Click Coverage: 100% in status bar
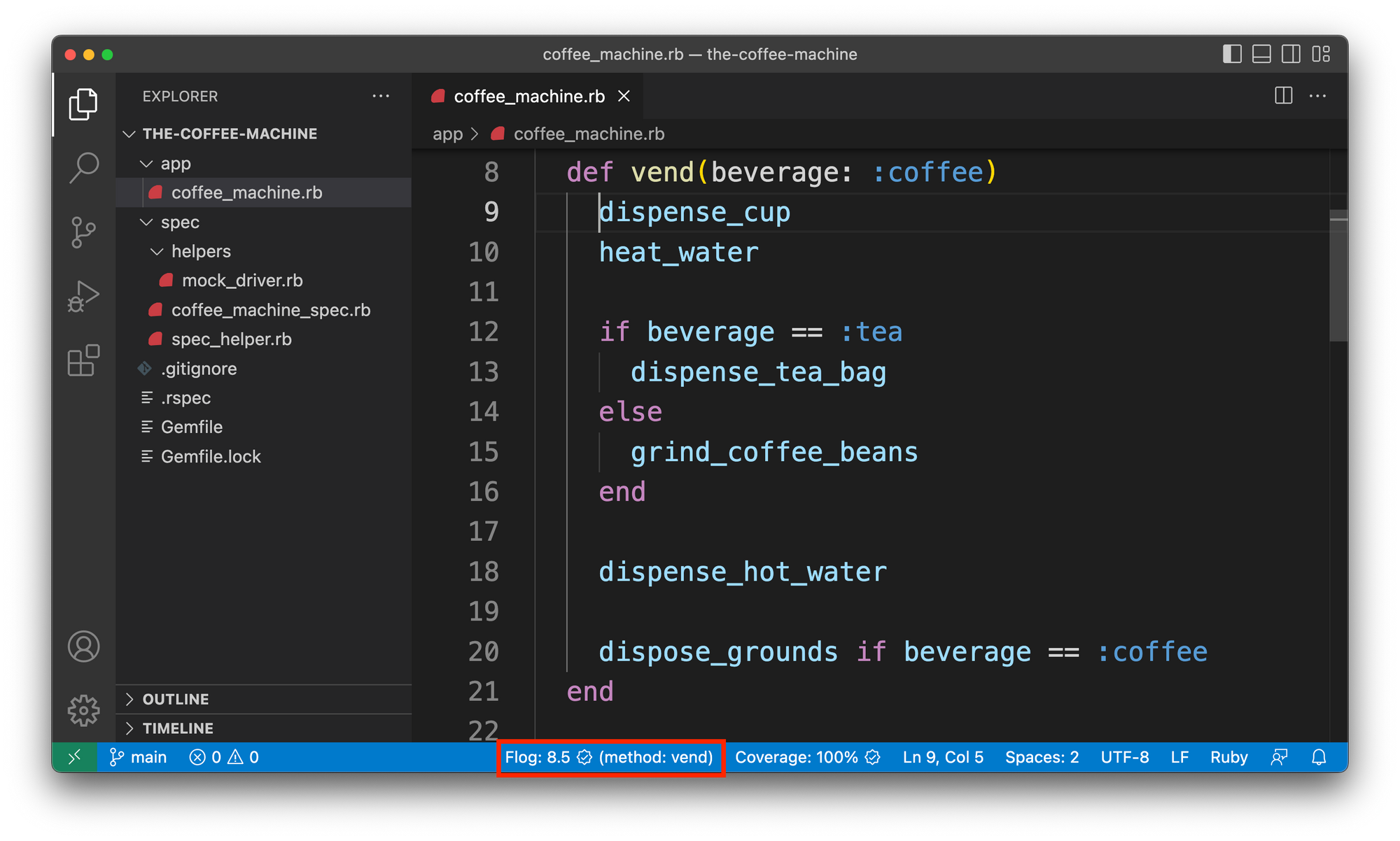Image resolution: width=1400 pixels, height=841 pixels. (x=807, y=757)
